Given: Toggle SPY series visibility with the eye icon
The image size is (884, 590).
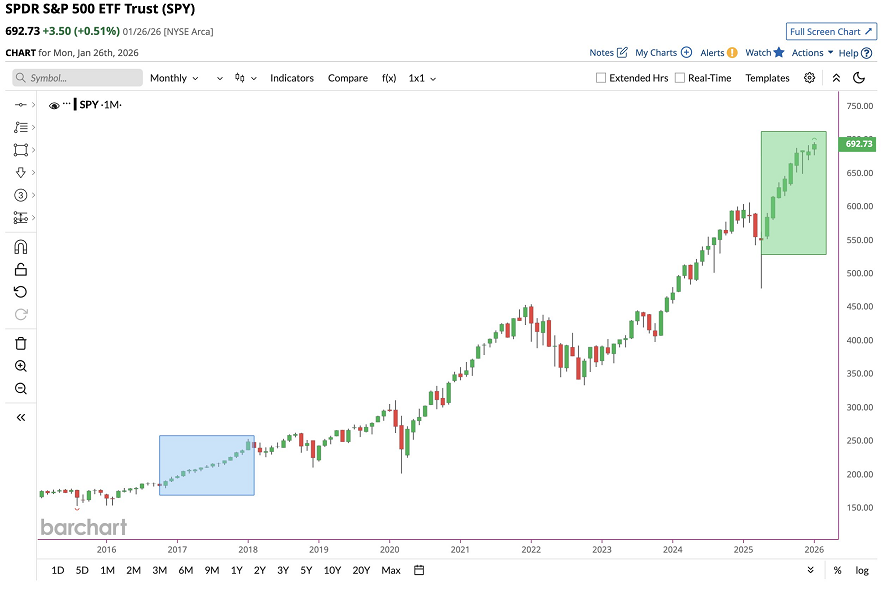Looking at the screenshot, I should 53,103.
